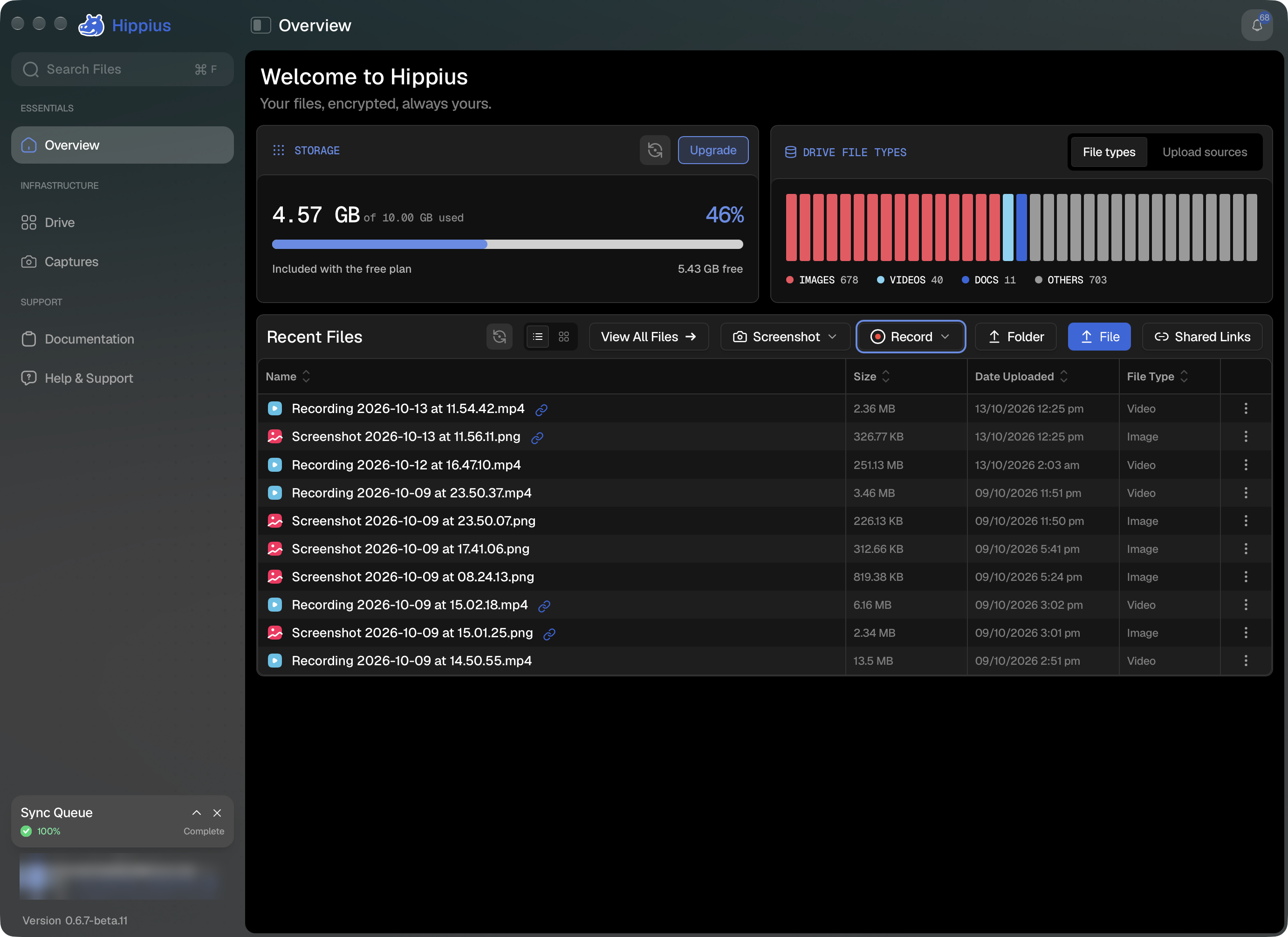Open options menu for Screenshot 08.24.13.png
The height and width of the screenshot is (937, 1288).
click(x=1246, y=577)
